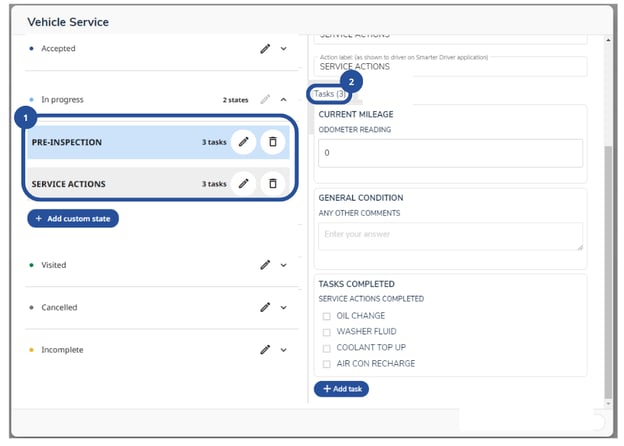Click 3 tasks count on PRE-INSPECTION row

tap(214, 142)
